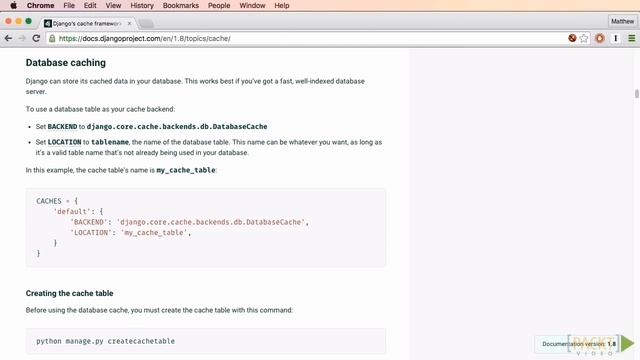Viewport: 640px width, 360px height.
Task: Click the bold word tablename
Action: pyautogui.click(x=110, y=142)
